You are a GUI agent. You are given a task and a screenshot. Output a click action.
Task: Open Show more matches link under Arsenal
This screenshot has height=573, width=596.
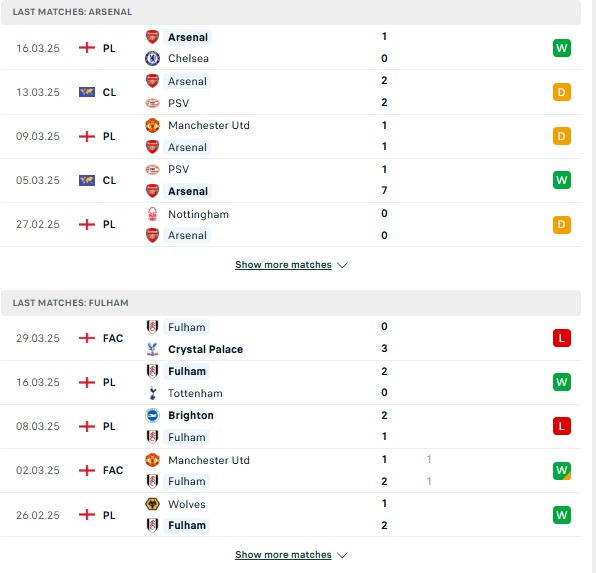point(283,265)
